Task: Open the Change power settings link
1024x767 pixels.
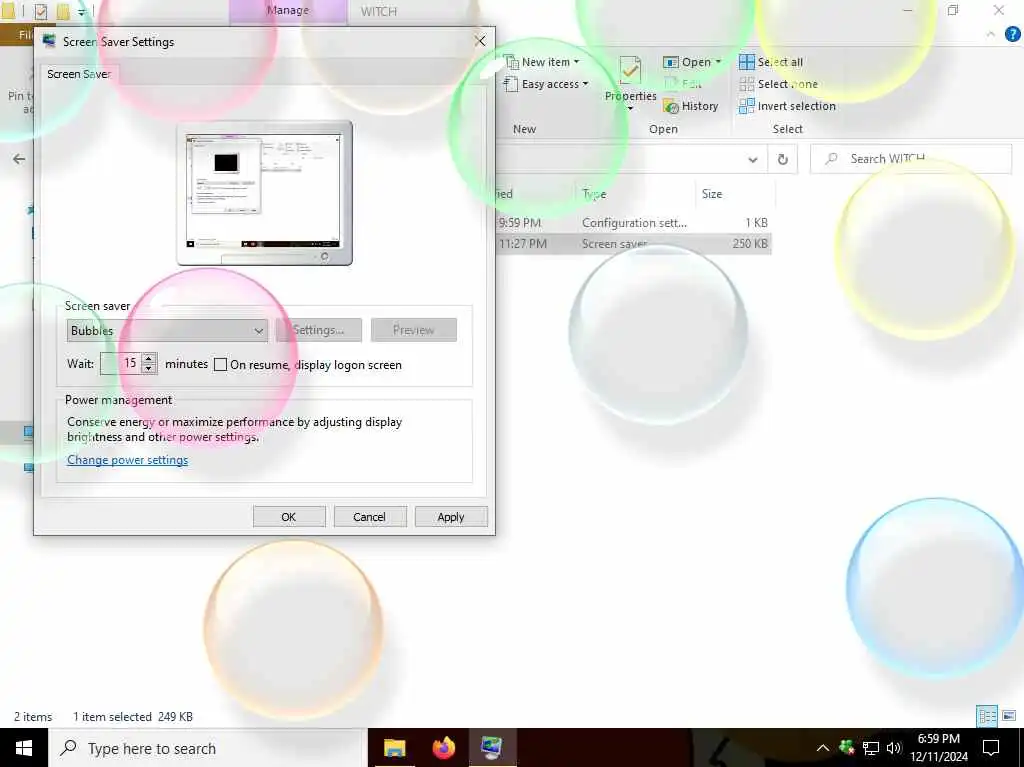Action: click(x=127, y=460)
